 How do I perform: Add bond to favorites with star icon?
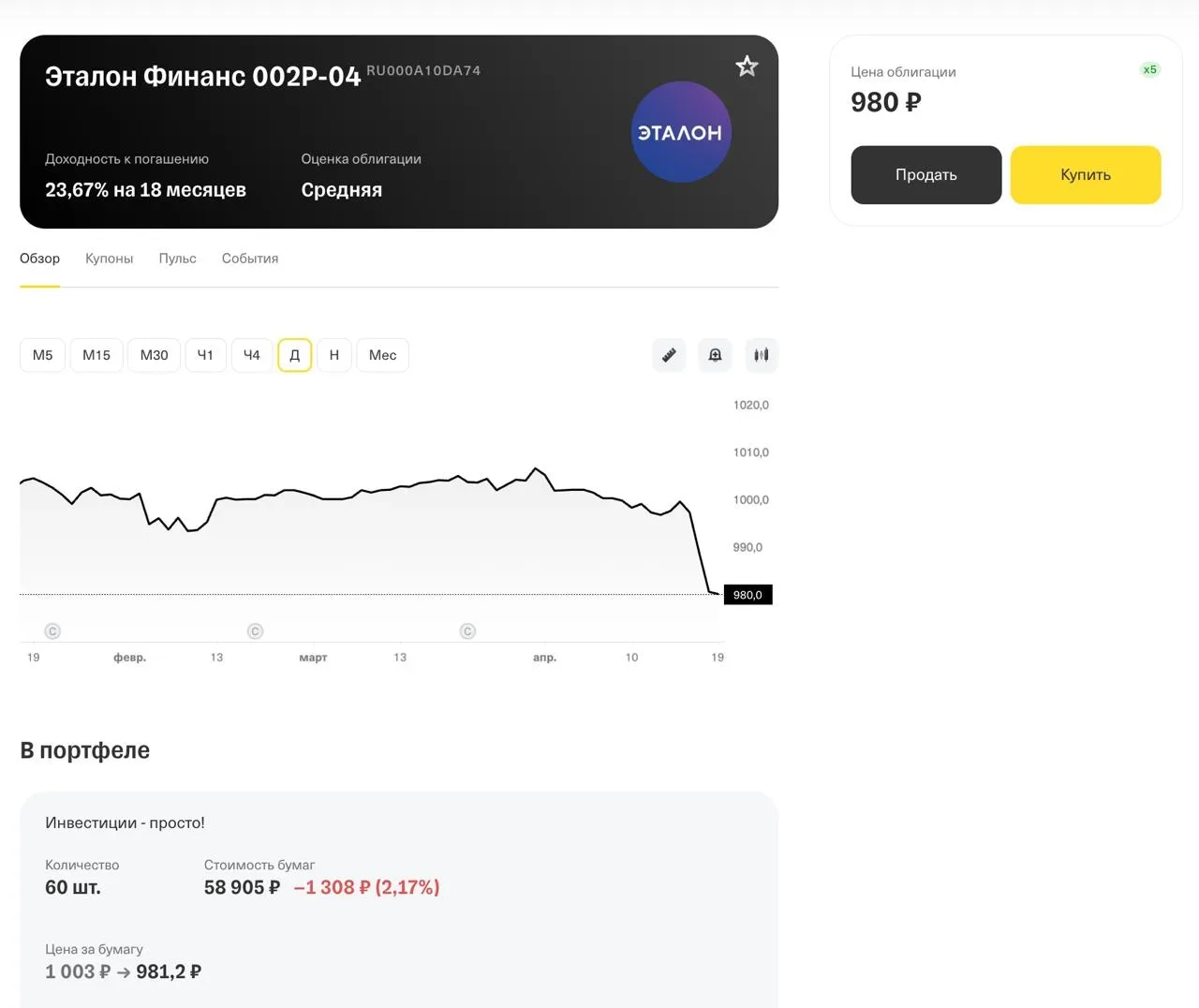click(x=747, y=67)
